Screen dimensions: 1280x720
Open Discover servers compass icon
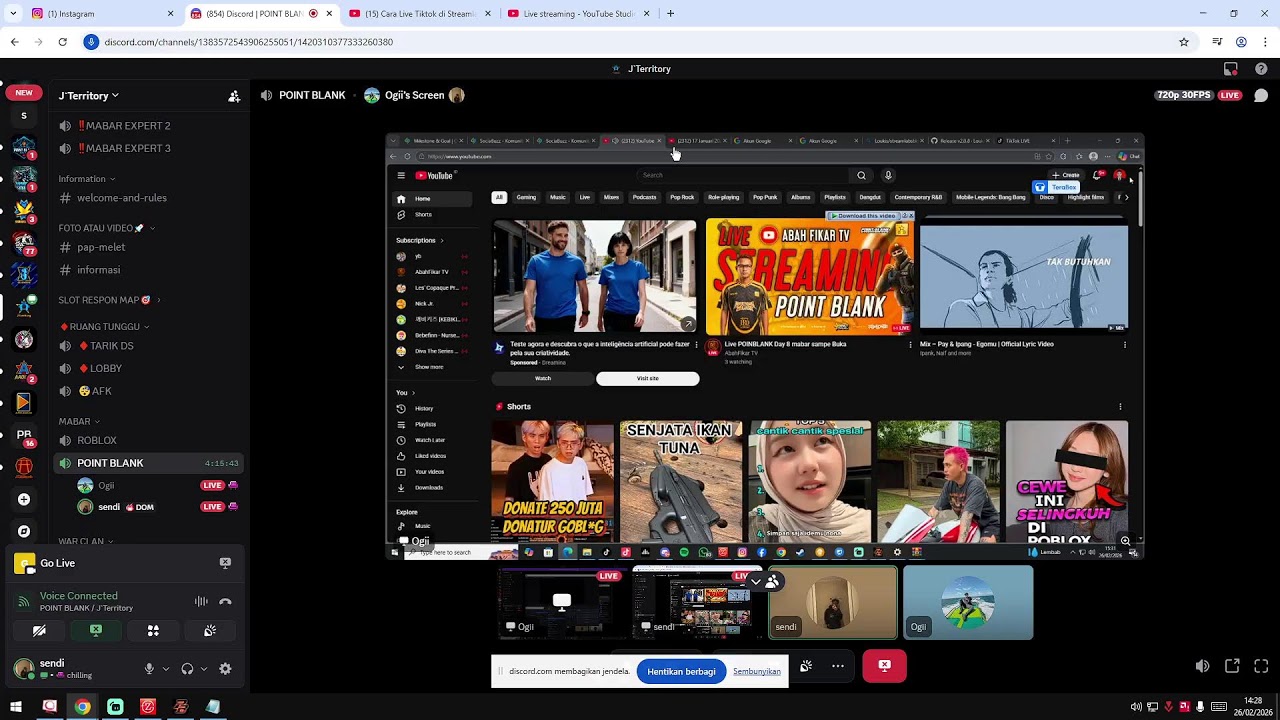coord(24,531)
